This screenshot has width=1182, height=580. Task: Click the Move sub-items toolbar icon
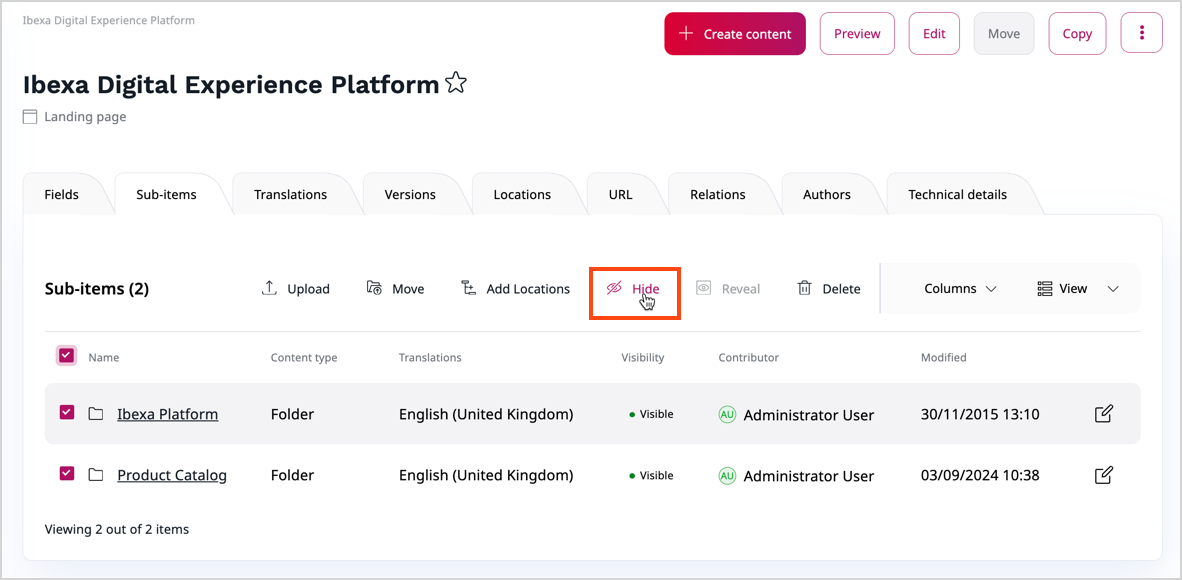tap(374, 288)
